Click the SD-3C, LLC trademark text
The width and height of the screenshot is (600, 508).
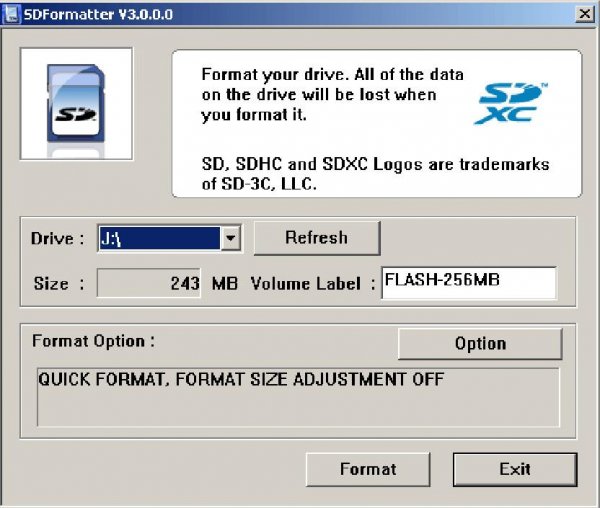pyautogui.click(x=375, y=174)
